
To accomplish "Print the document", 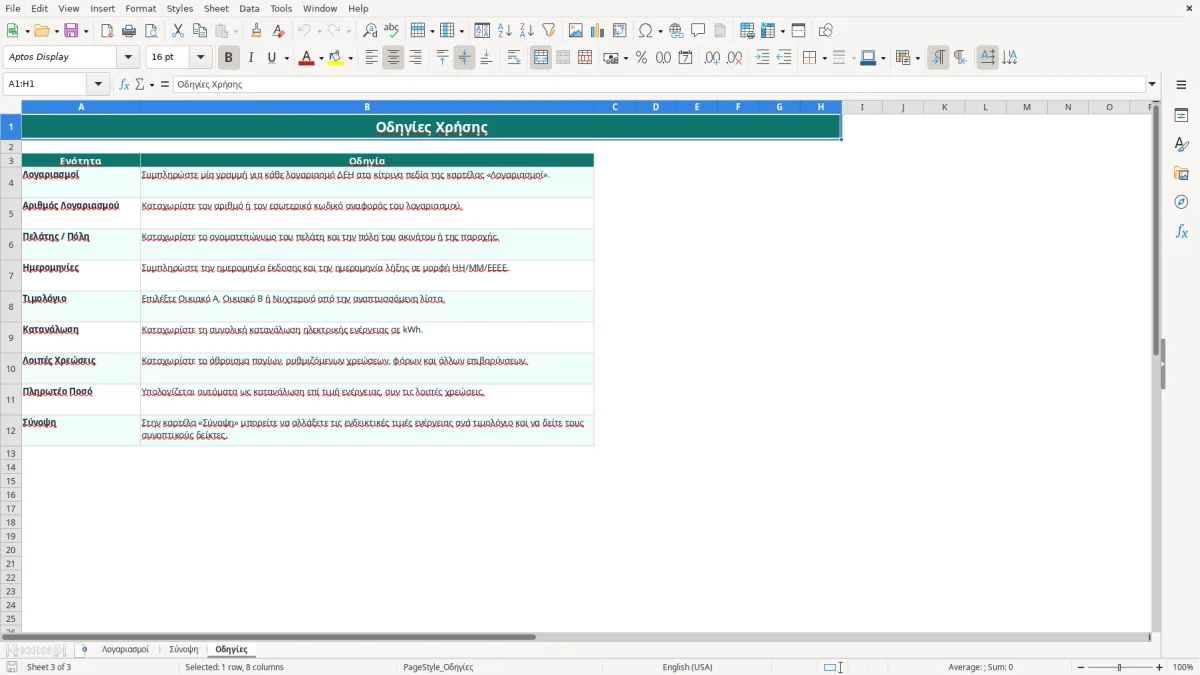I will pyautogui.click(x=129, y=31).
